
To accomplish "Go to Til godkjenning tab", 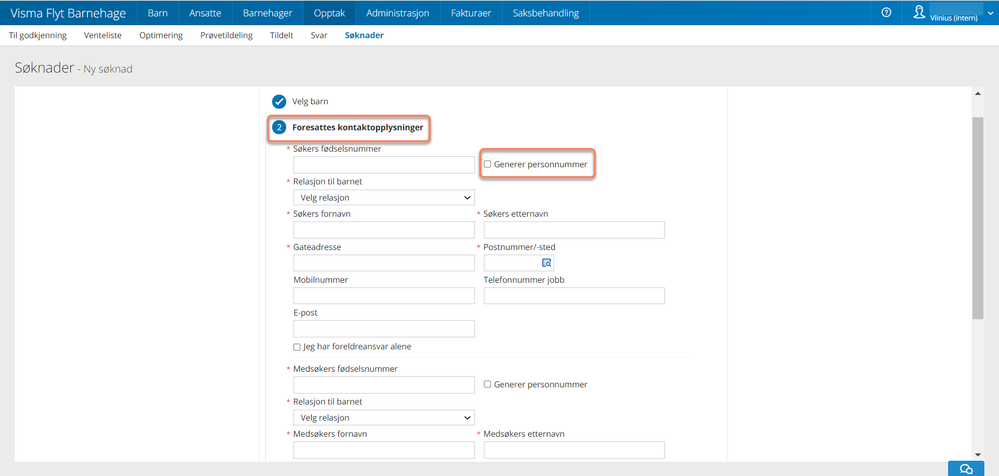I will coord(38,36).
